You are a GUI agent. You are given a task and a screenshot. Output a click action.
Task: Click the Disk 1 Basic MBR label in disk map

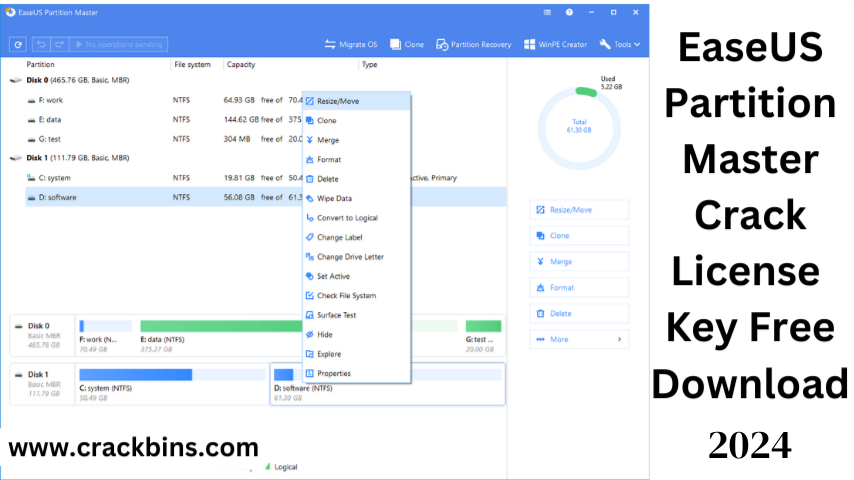[x=42, y=385]
